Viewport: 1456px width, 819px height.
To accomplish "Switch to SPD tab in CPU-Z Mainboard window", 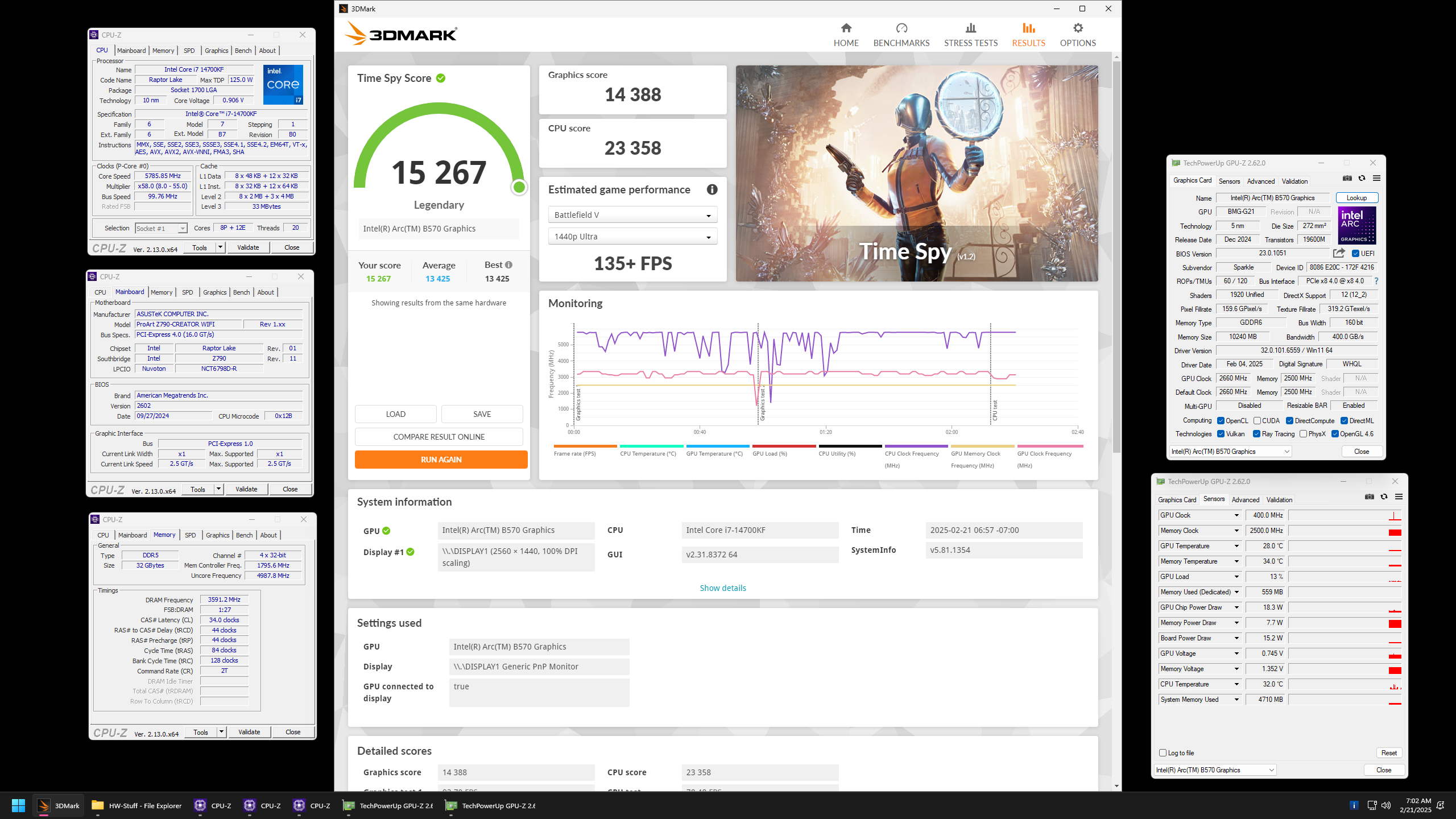I will pyautogui.click(x=187, y=292).
